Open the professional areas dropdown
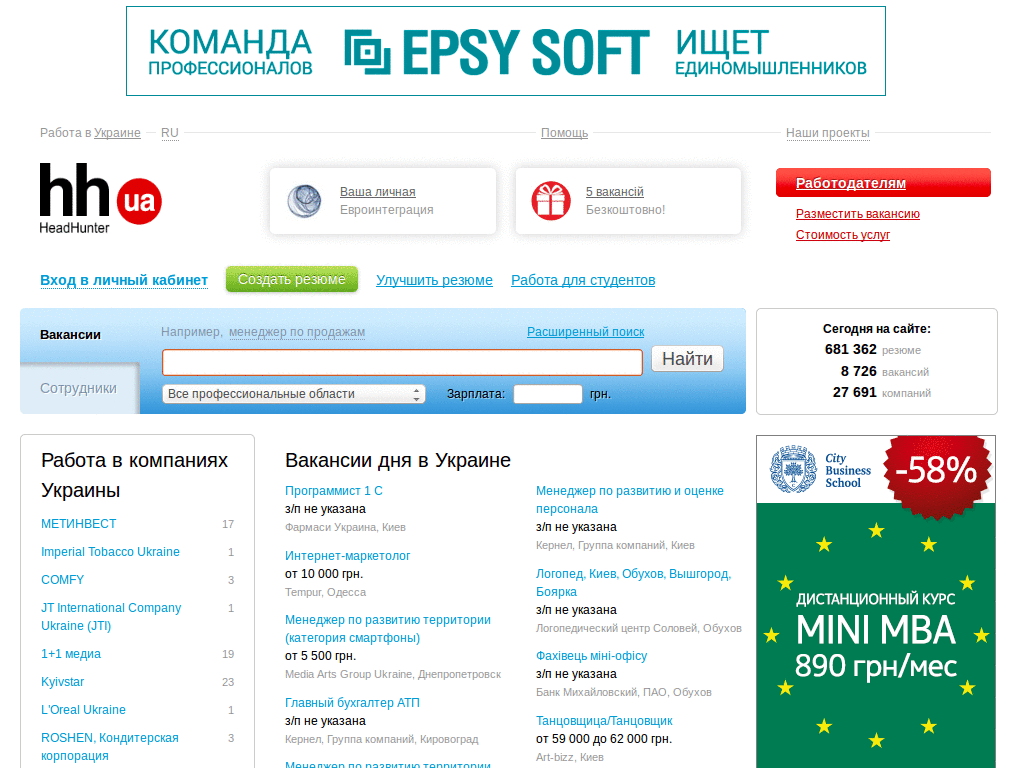Viewport: 1024px width, 768px height. [x=294, y=394]
